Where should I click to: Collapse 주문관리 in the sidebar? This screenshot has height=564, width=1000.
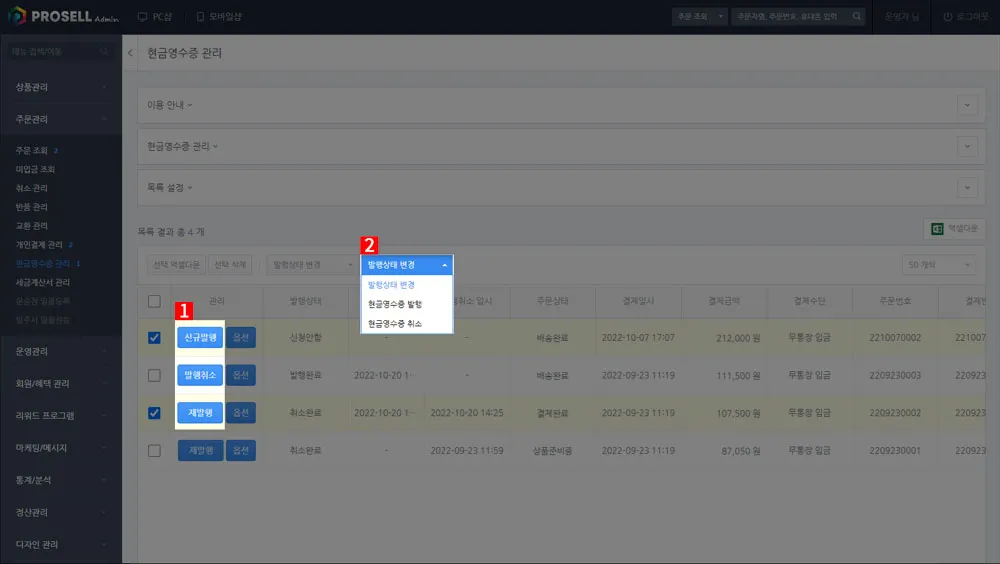click(x=61, y=119)
